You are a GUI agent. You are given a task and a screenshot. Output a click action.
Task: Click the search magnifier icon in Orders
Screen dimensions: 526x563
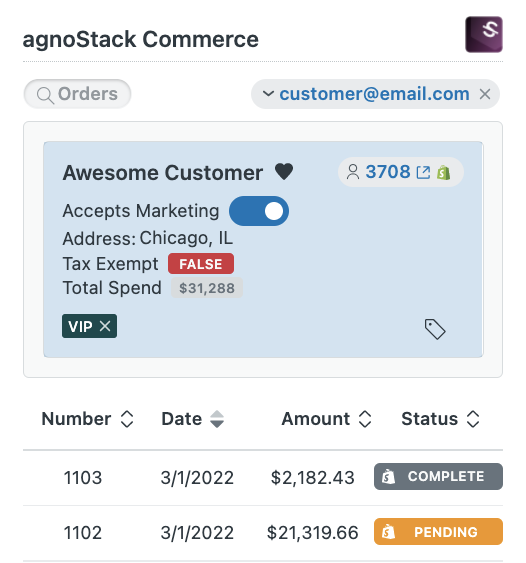coord(45,96)
